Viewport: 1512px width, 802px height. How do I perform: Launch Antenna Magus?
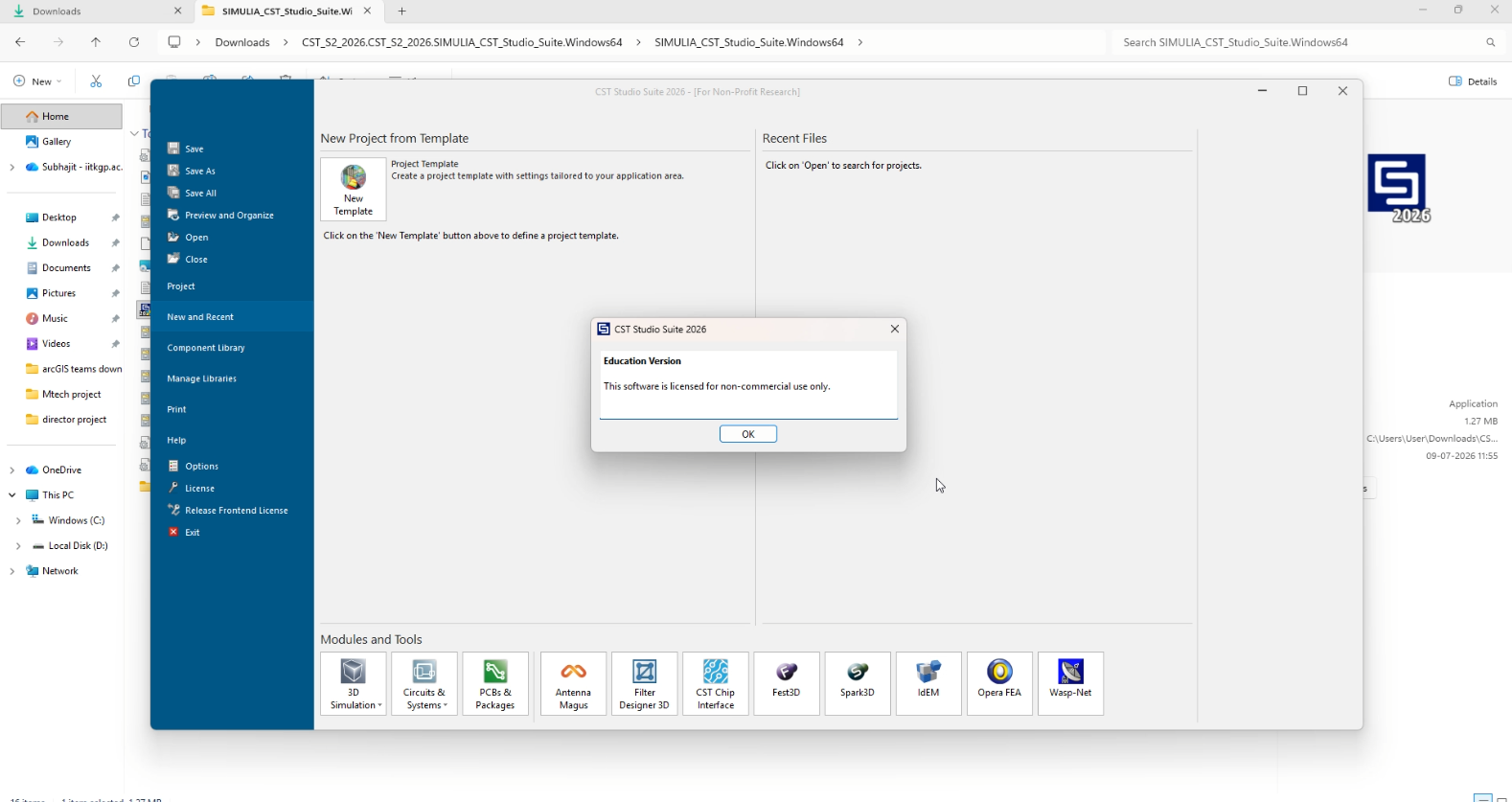(574, 683)
